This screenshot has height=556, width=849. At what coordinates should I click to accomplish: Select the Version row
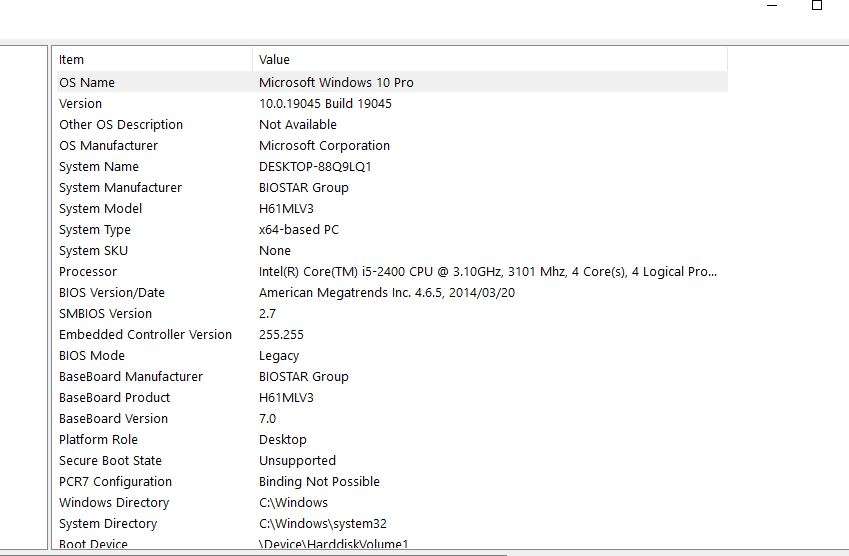click(81, 104)
